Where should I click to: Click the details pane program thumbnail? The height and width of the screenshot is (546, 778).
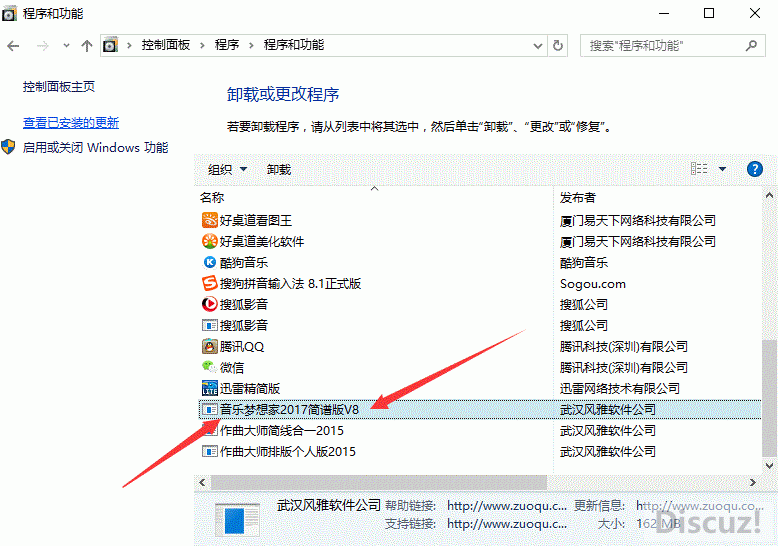coord(237,519)
